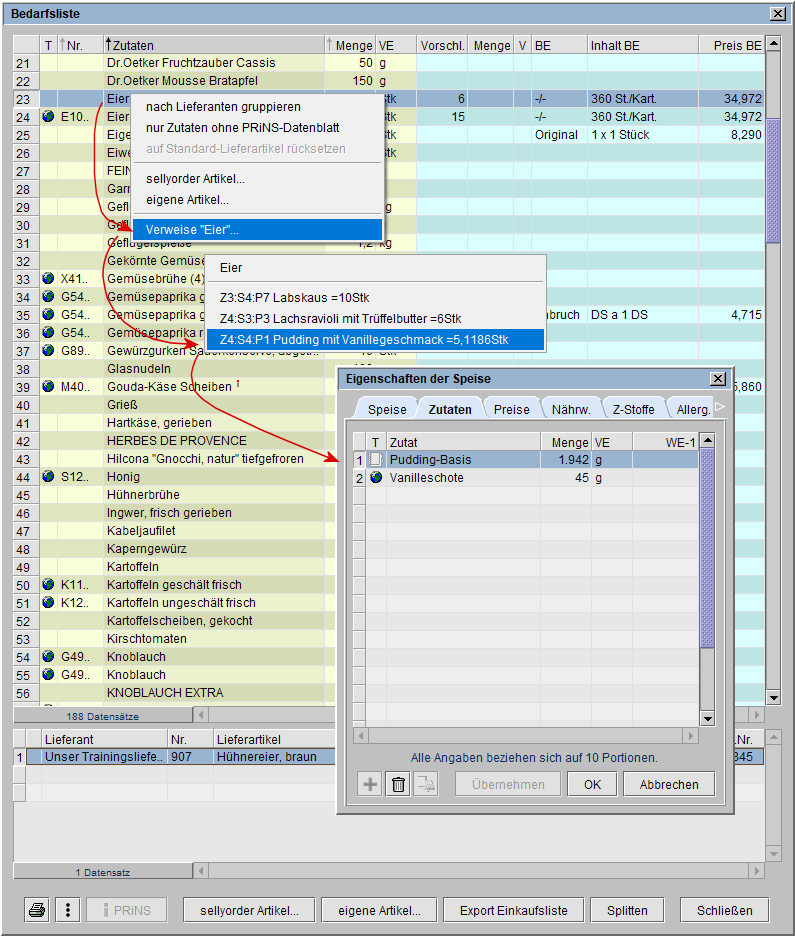Open the Nährw. tab
This screenshot has height=936, width=795.
572,409
